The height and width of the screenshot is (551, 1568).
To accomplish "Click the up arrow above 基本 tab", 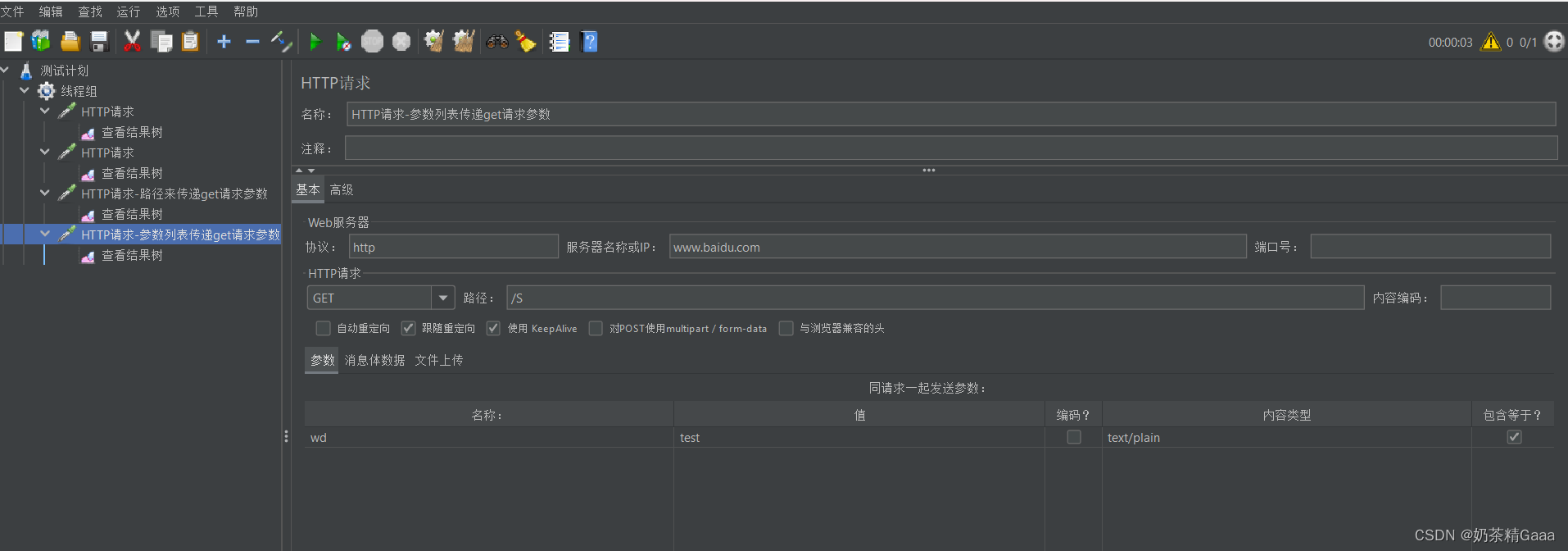I will [x=299, y=170].
